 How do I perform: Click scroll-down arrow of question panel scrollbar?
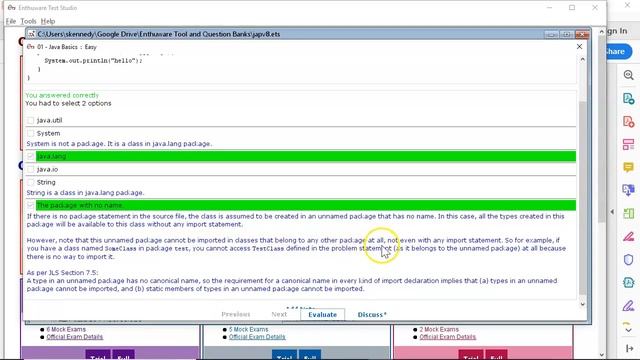(x=582, y=304)
